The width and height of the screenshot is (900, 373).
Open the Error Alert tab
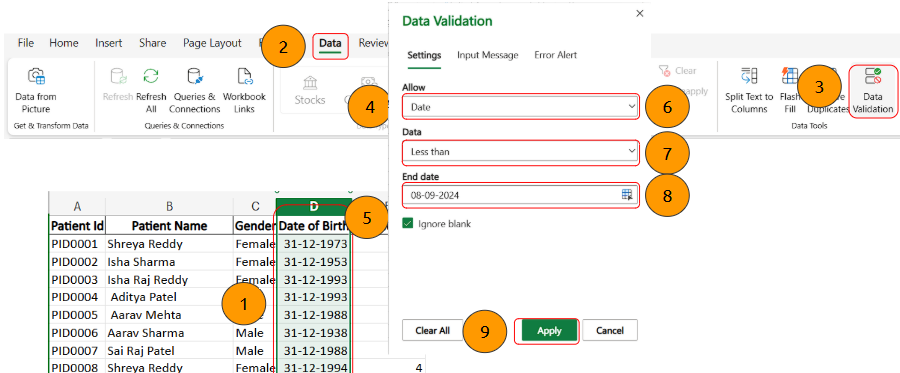point(556,55)
